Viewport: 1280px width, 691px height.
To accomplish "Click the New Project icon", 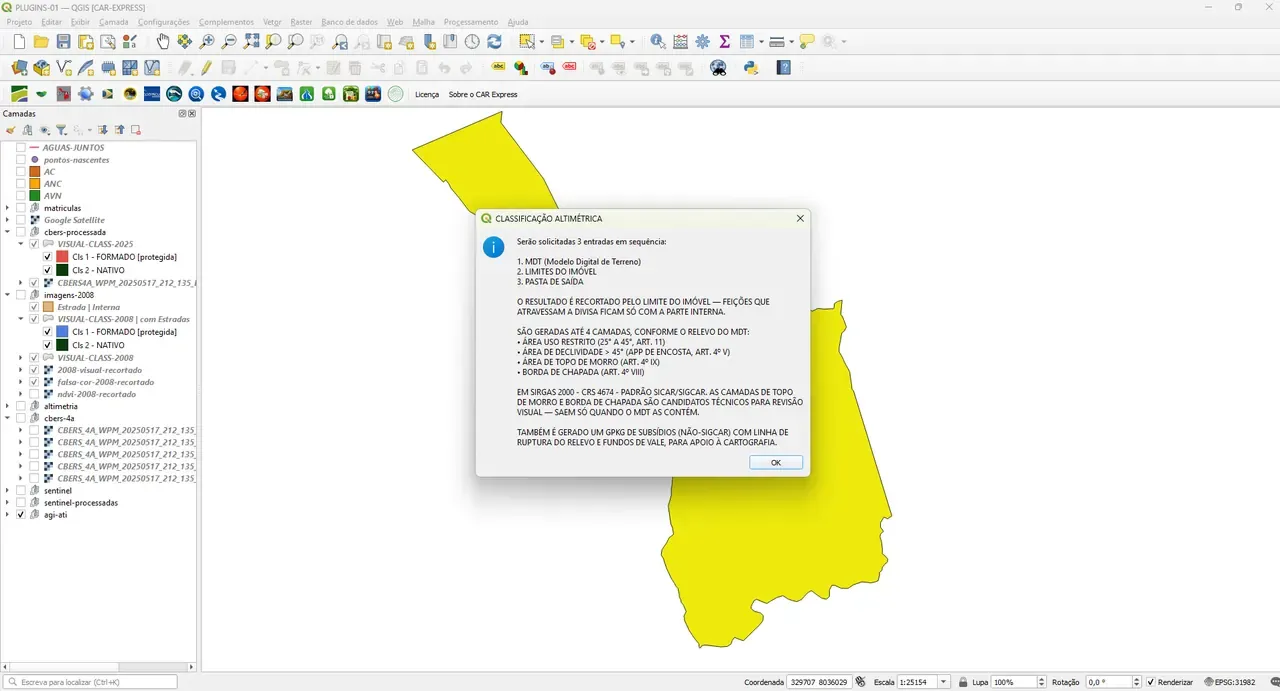I will tap(19, 42).
